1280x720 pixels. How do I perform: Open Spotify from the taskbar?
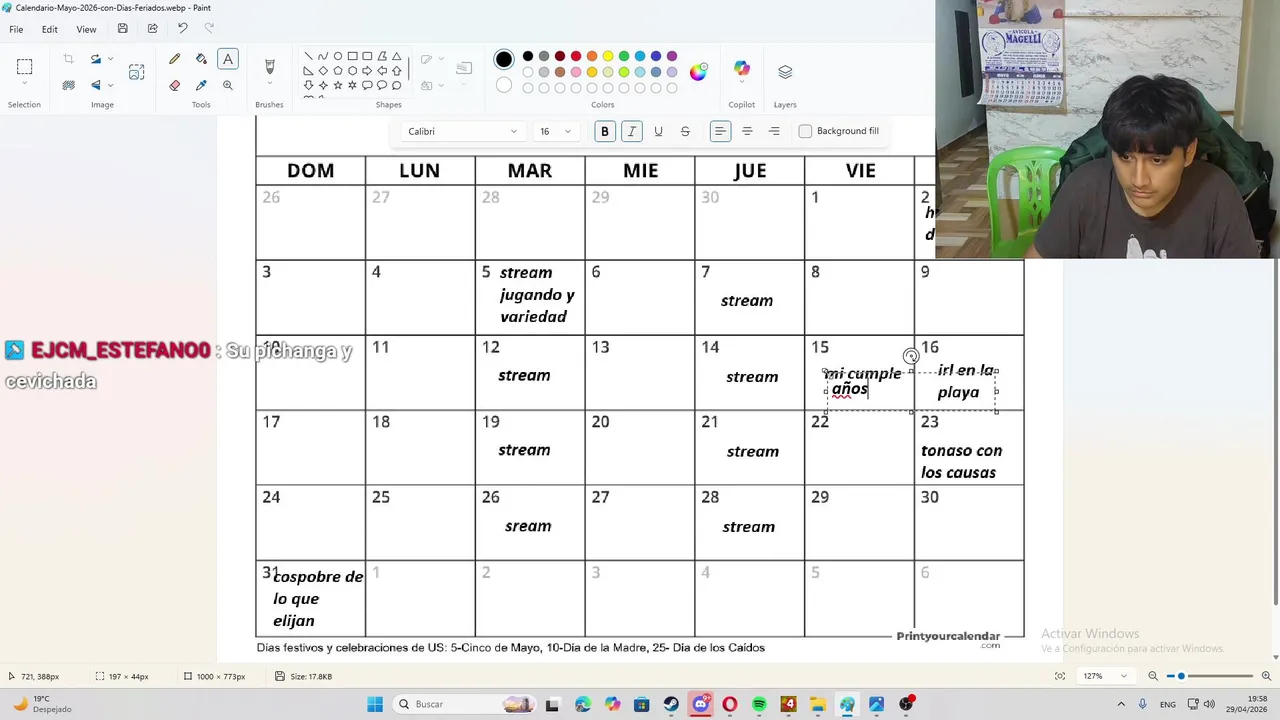click(759, 704)
